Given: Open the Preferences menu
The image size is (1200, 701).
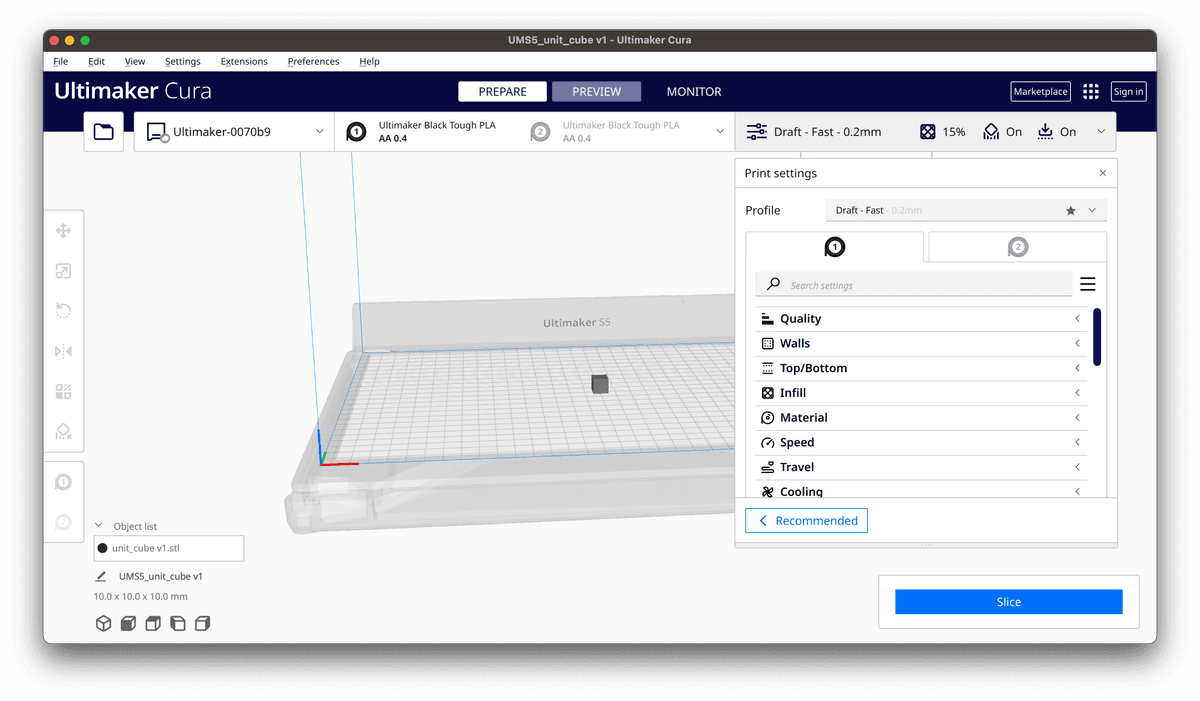Looking at the screenshot, I should (x=313, y=61).
